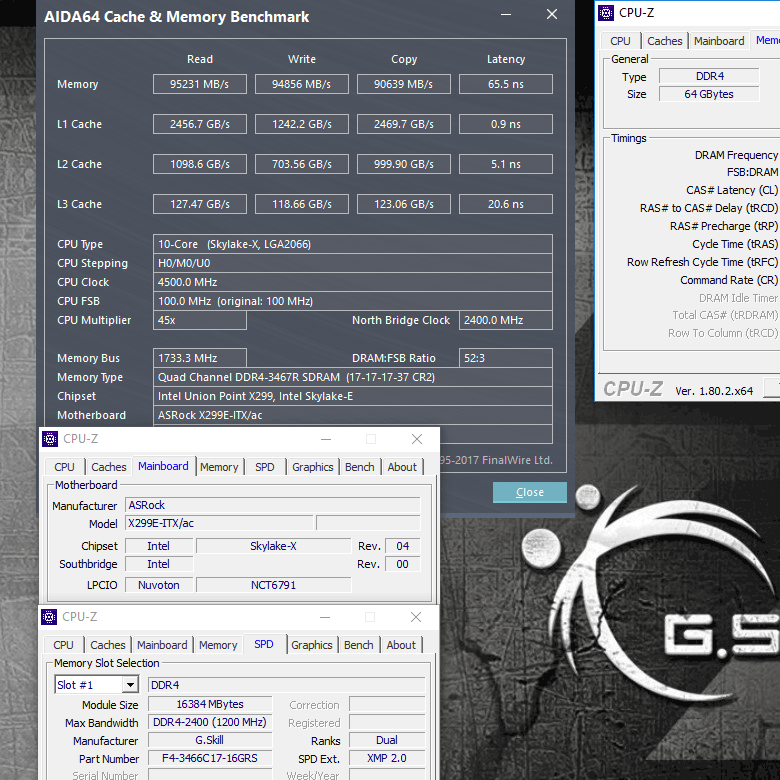This screenshot has height=780, width=780.
Task: Open the Caches tab in the Mainboard window
Action: point(108,467)
